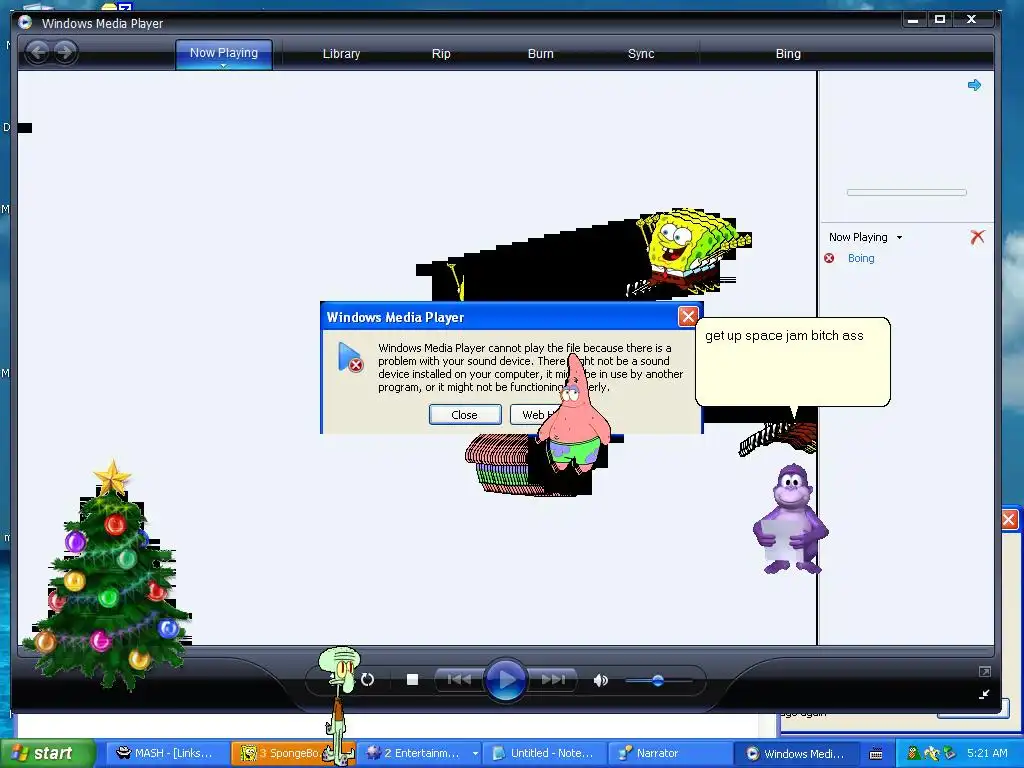Open the Bing tab
The image size is (1024, 768).
click(x=788, y=54)
